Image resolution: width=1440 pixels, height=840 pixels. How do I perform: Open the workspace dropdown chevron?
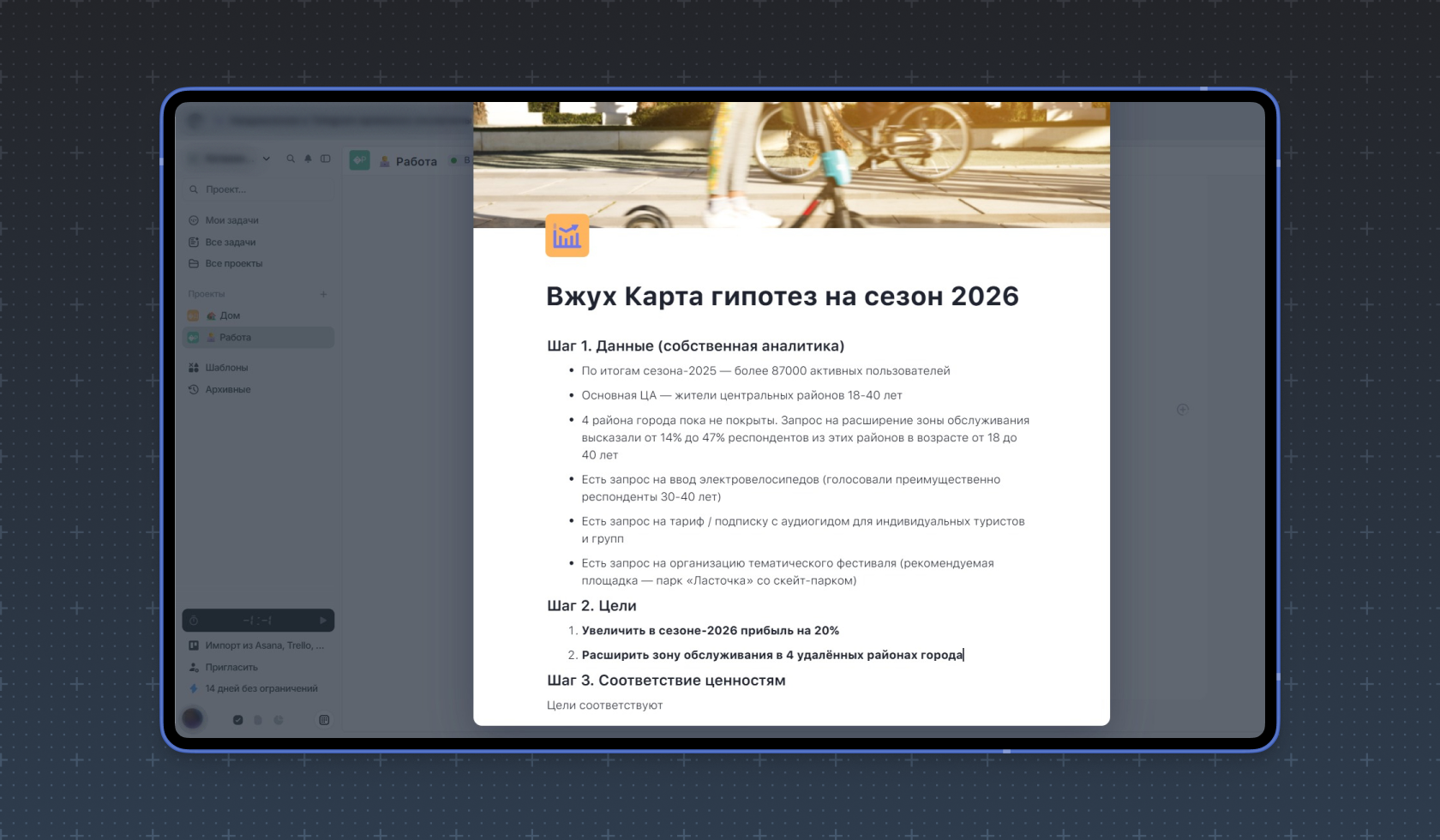point(267,159)
